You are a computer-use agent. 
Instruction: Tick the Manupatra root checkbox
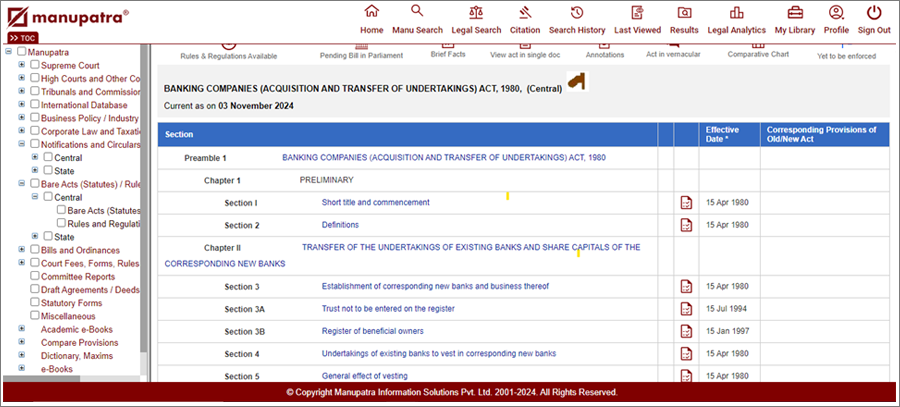point(22,52)
